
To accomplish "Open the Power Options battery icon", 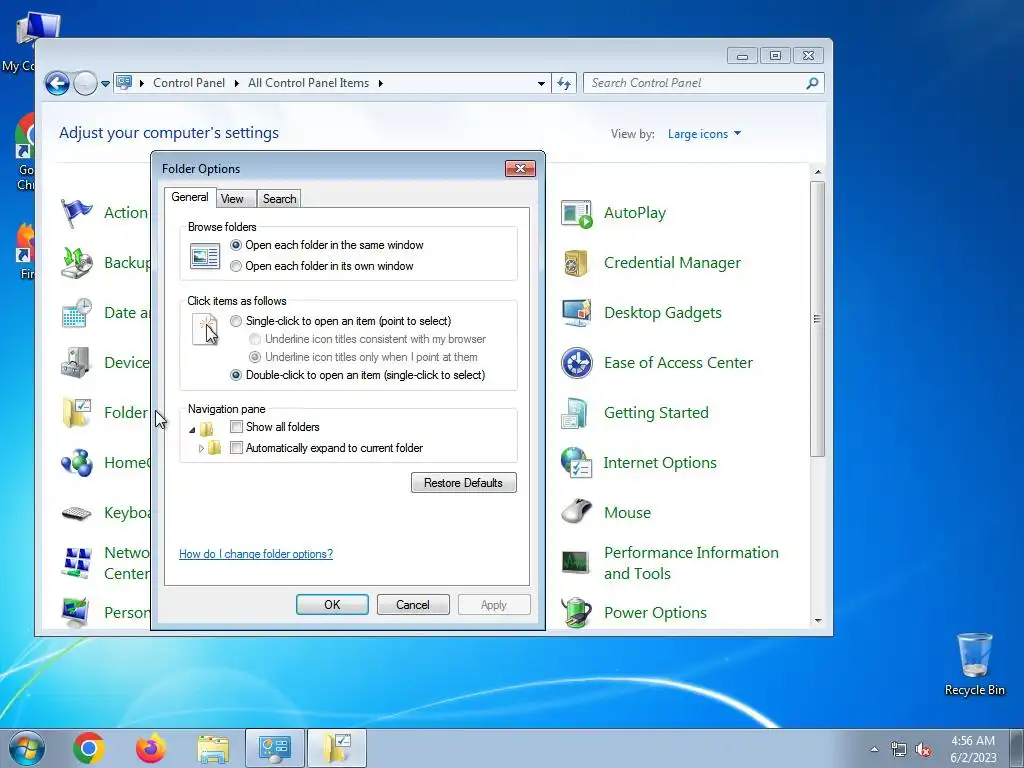I will [577, 613].
